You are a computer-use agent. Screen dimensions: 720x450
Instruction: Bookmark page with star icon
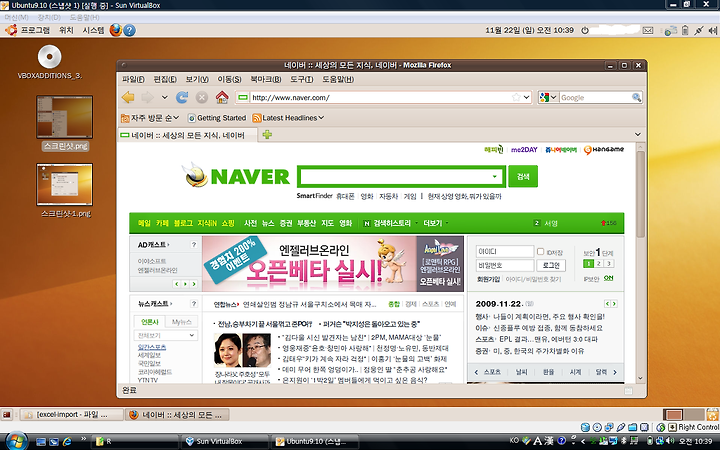click(x=516, y=97)
